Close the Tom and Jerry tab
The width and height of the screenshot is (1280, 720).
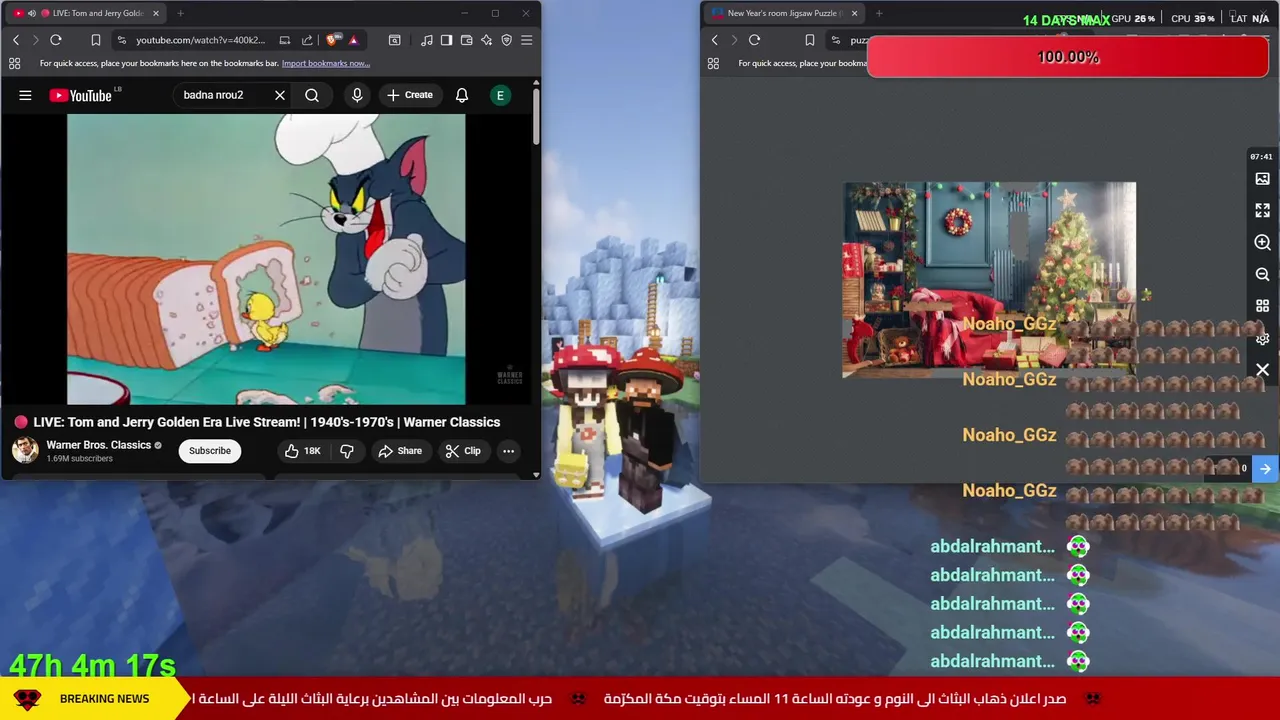coord(155,13)
